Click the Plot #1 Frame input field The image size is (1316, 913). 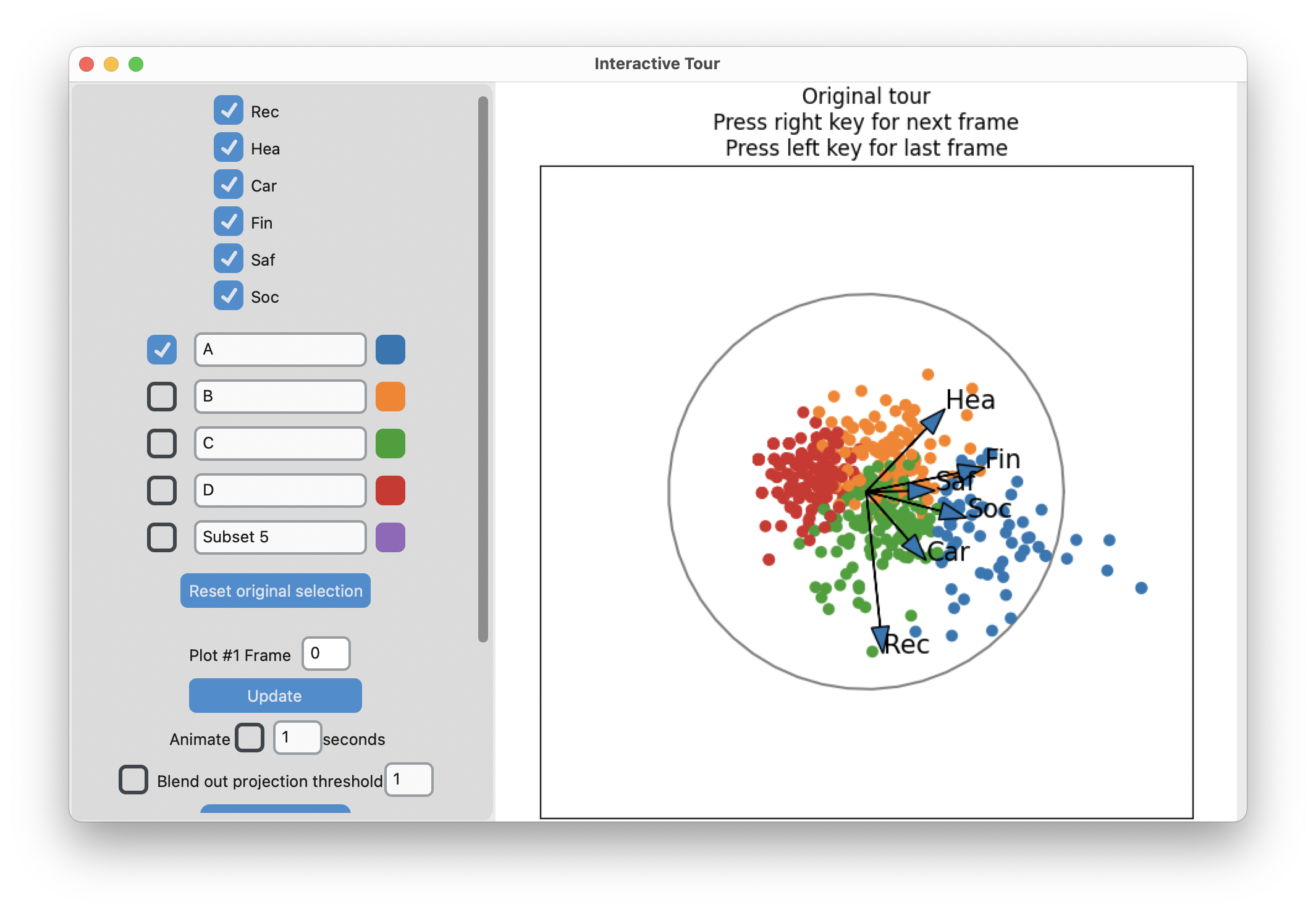coord(326,654)
